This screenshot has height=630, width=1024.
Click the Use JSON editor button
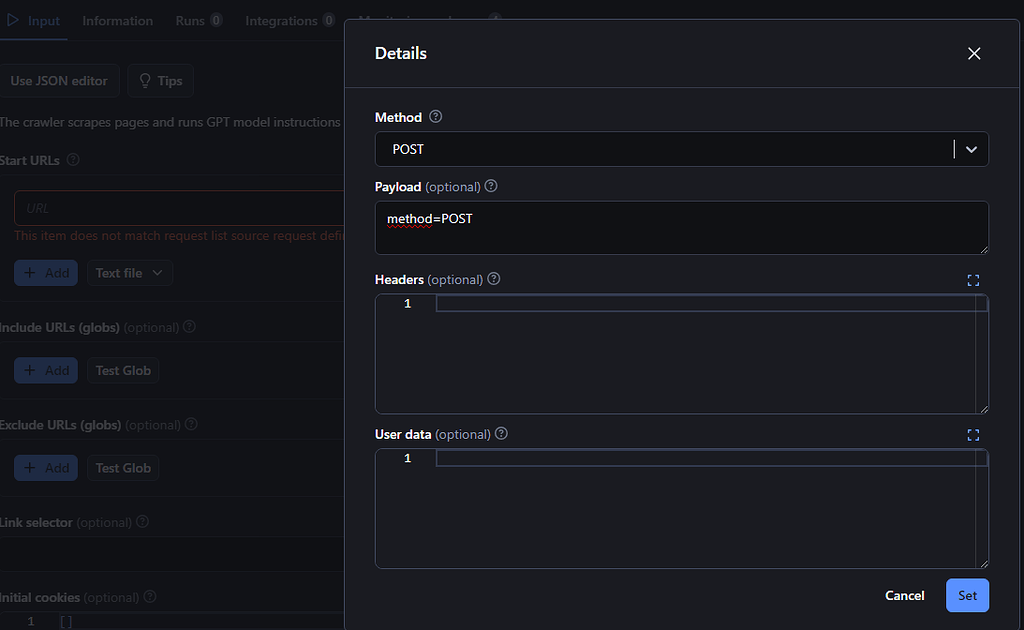coord(59,81)
